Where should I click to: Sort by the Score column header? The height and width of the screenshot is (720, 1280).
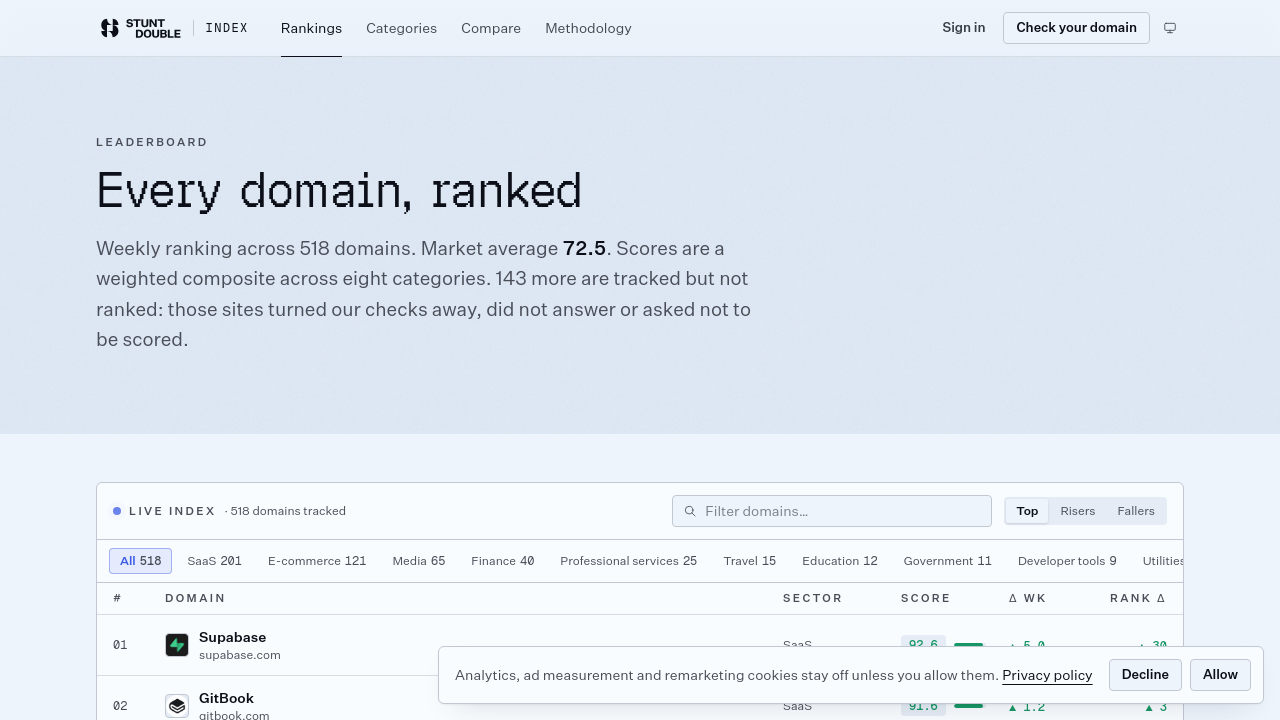926,598
